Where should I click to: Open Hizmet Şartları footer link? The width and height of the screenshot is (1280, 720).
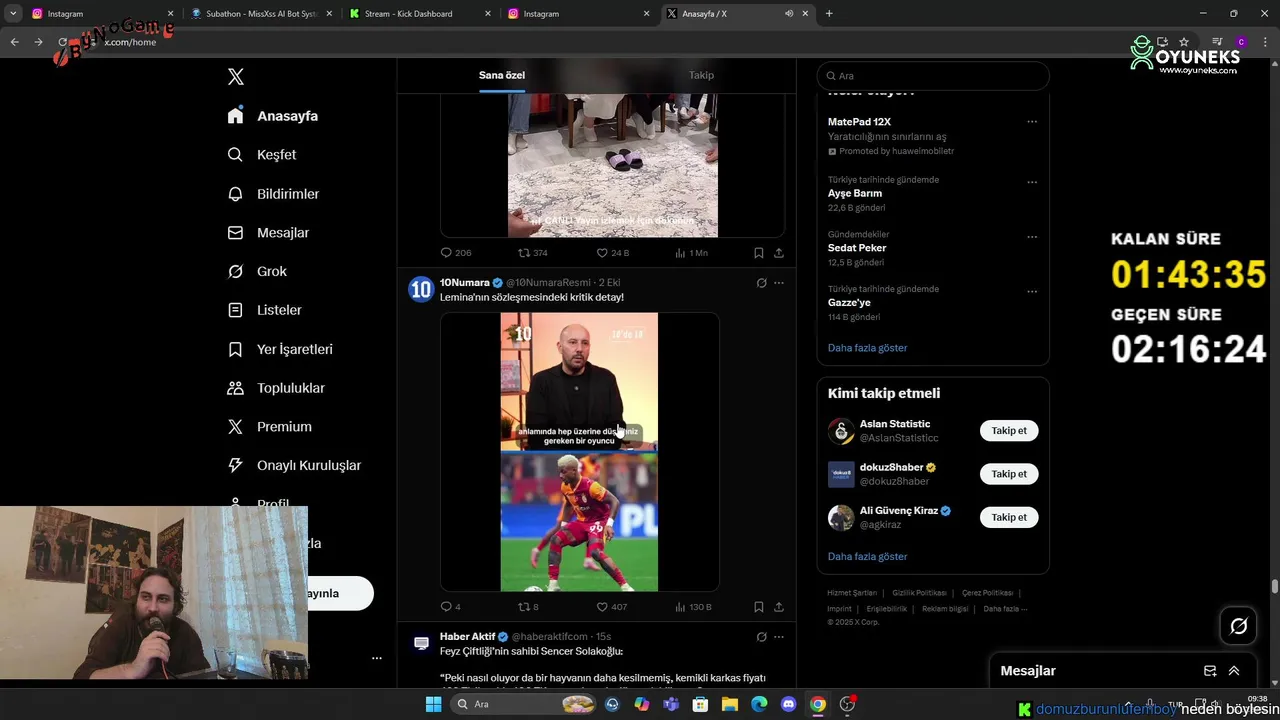pos(852,593)
